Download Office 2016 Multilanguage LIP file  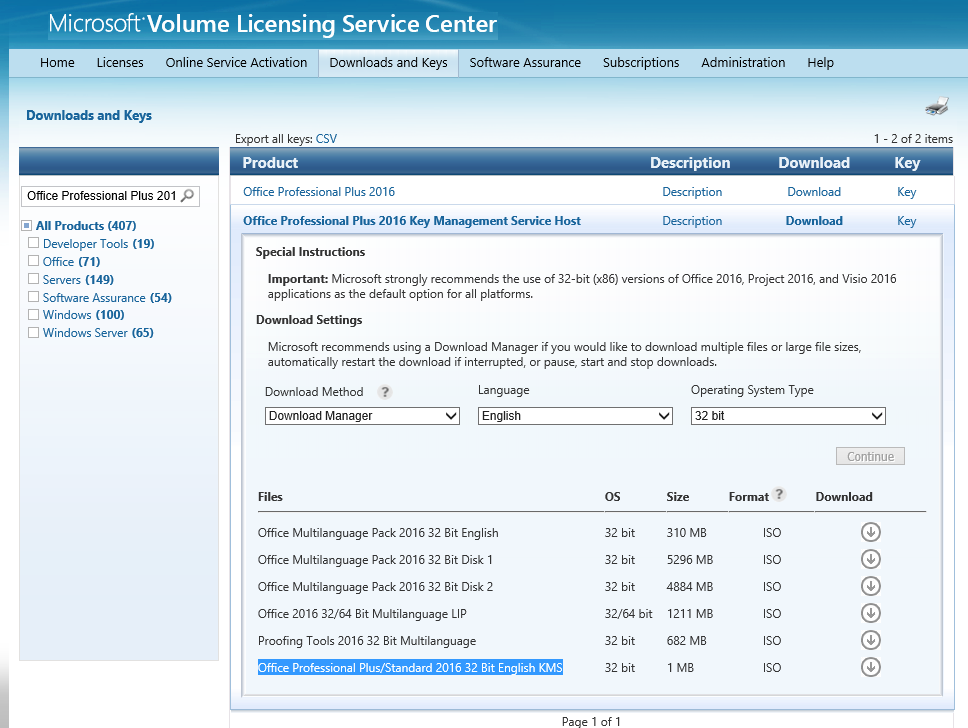(x=870, y=613)
